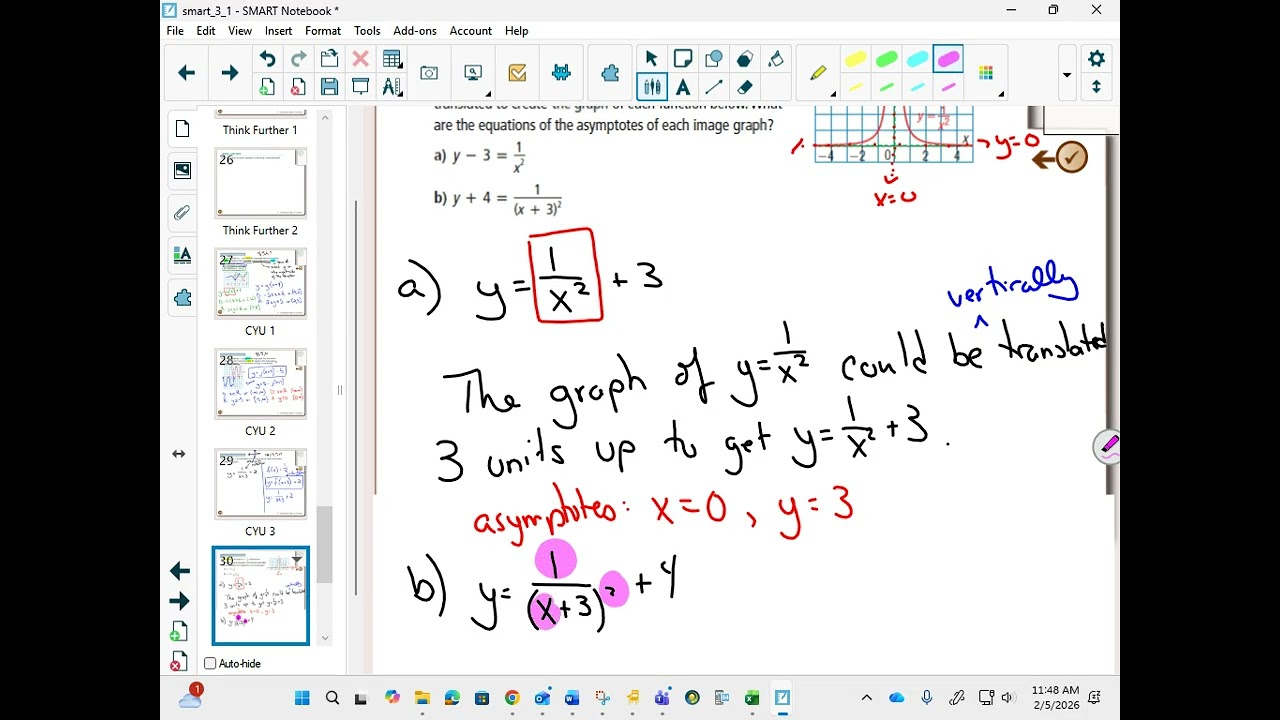The image size is (1280, 720).
Task: Select the thin yellow highlighter swatch
Action: (x=856, y=87)
